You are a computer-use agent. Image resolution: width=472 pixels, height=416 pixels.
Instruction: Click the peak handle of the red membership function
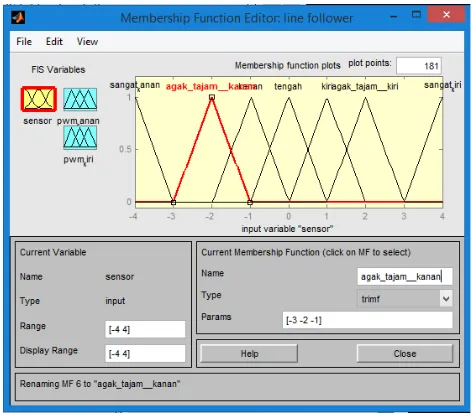click(x=212, y=97)
